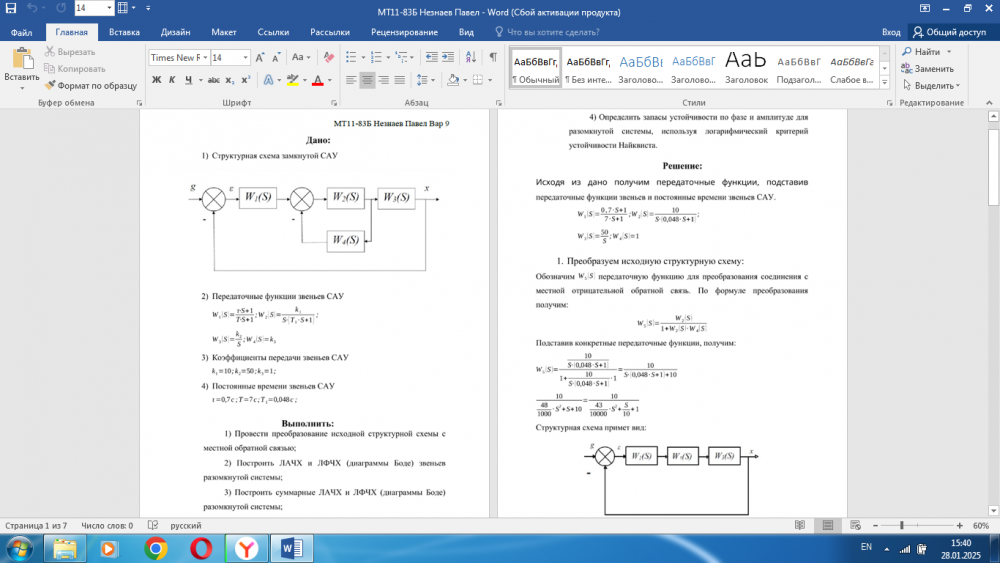The height and width of the screenshot is (563, 1000).
Task: Apply subscript formatting icon
Action: [x=230, y=80]
